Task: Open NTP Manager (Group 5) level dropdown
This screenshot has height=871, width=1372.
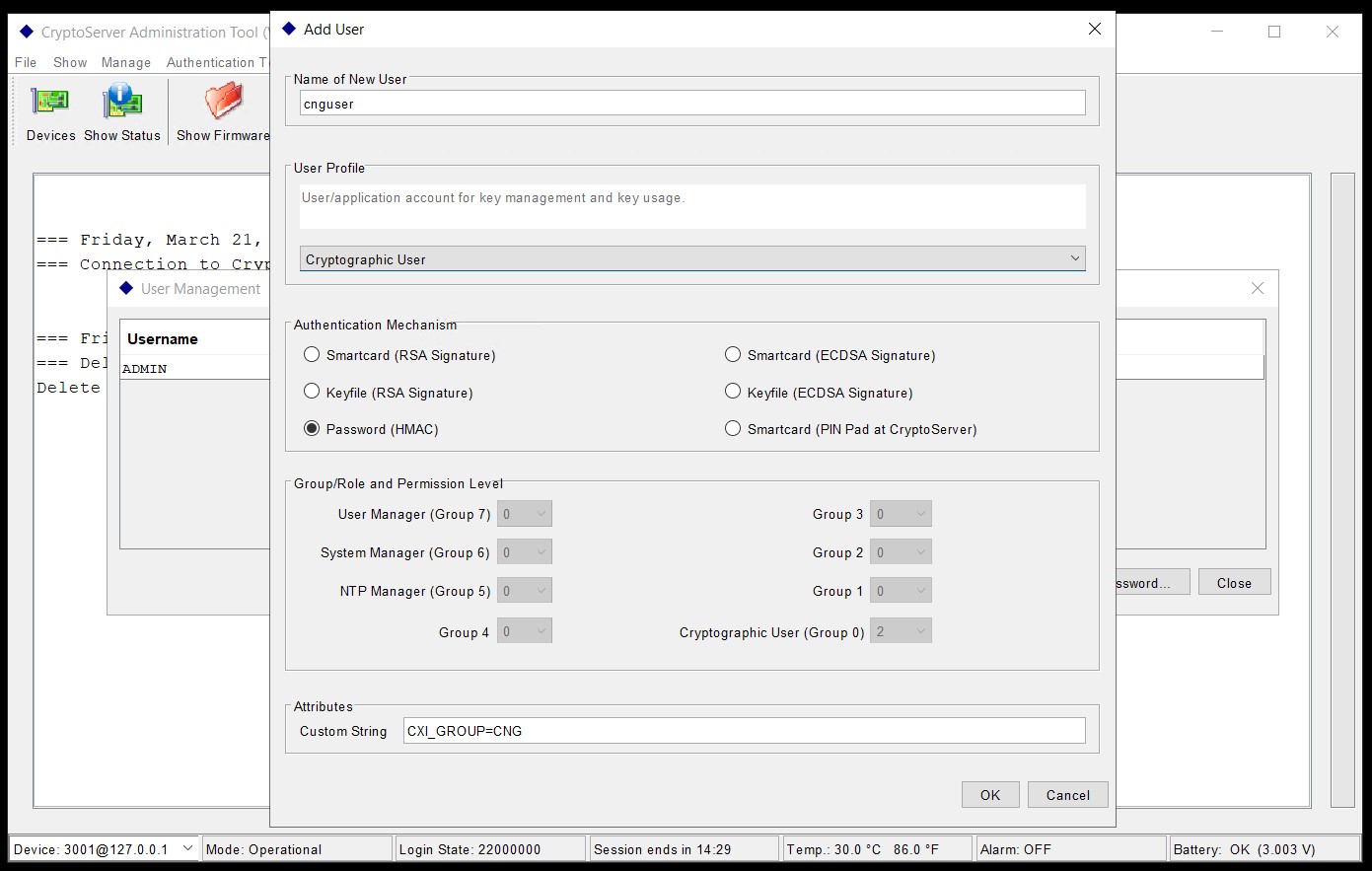Action: (x=525, y=591)
